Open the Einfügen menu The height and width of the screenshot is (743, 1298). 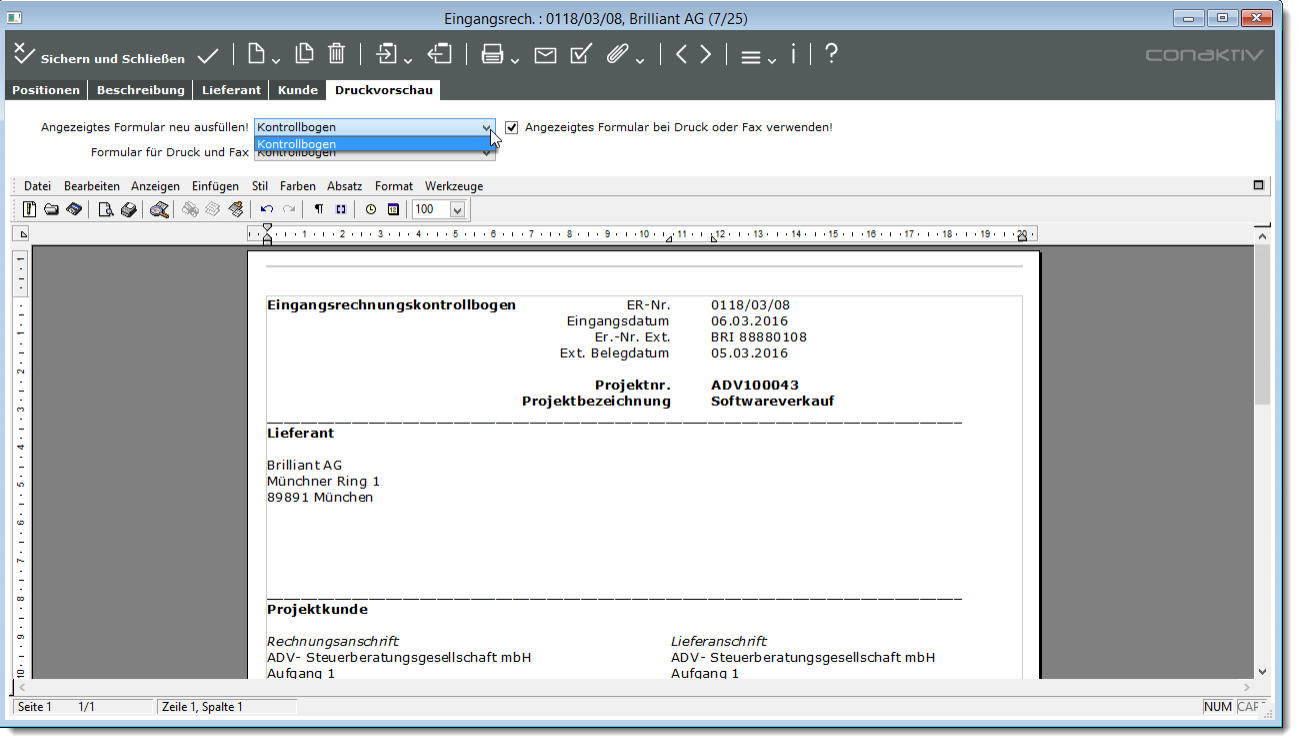215,186
